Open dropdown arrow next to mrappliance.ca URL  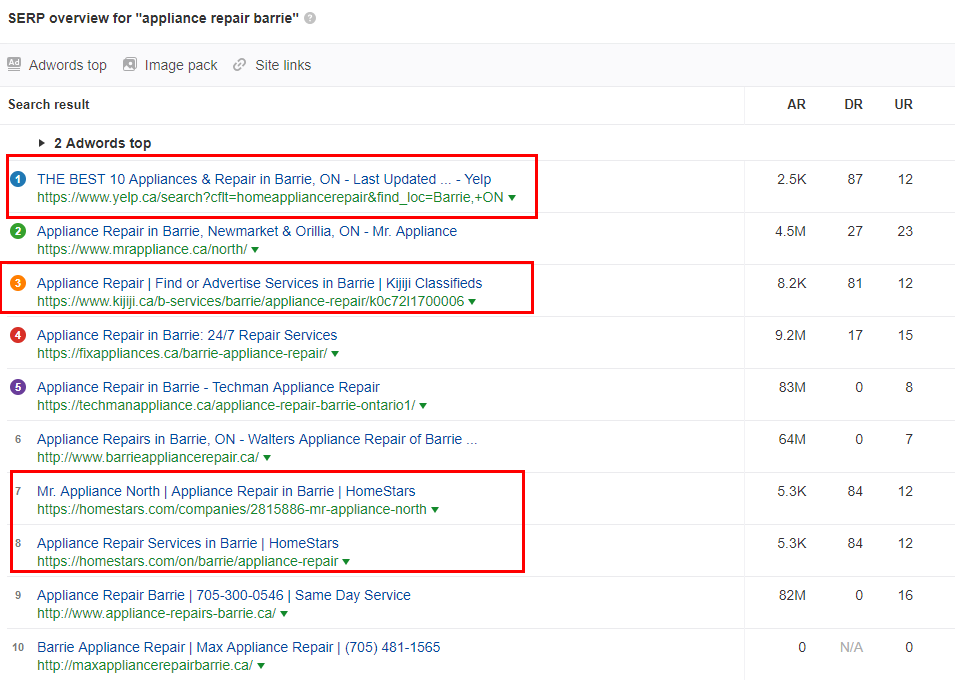pyautogui.click(x=255, y=250)
